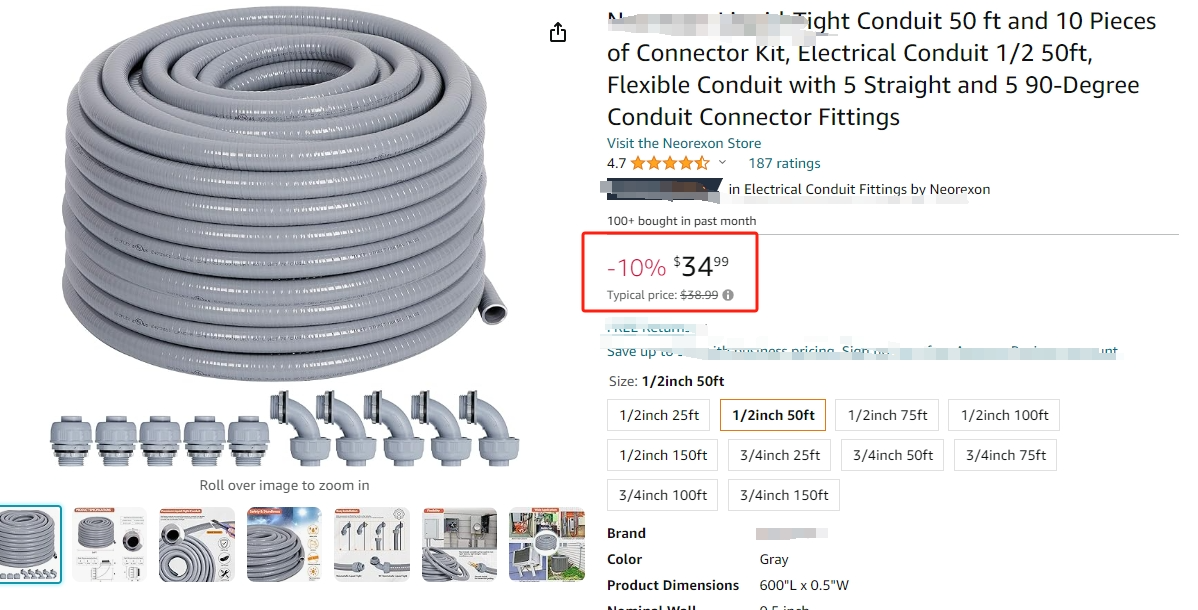The width and height of the screenshot is (1198, 610).
Task: Click the currently selected 1/2inch 50ft size
Action: click(x=772, y=415)
